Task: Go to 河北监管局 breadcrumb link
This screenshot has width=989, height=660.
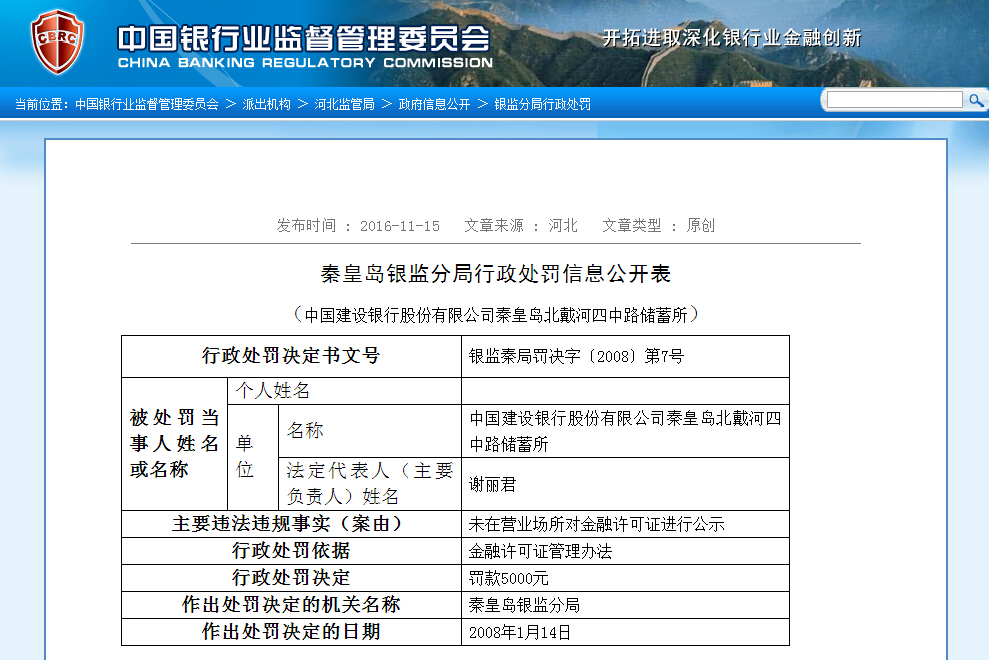Action: coord(344,104)
